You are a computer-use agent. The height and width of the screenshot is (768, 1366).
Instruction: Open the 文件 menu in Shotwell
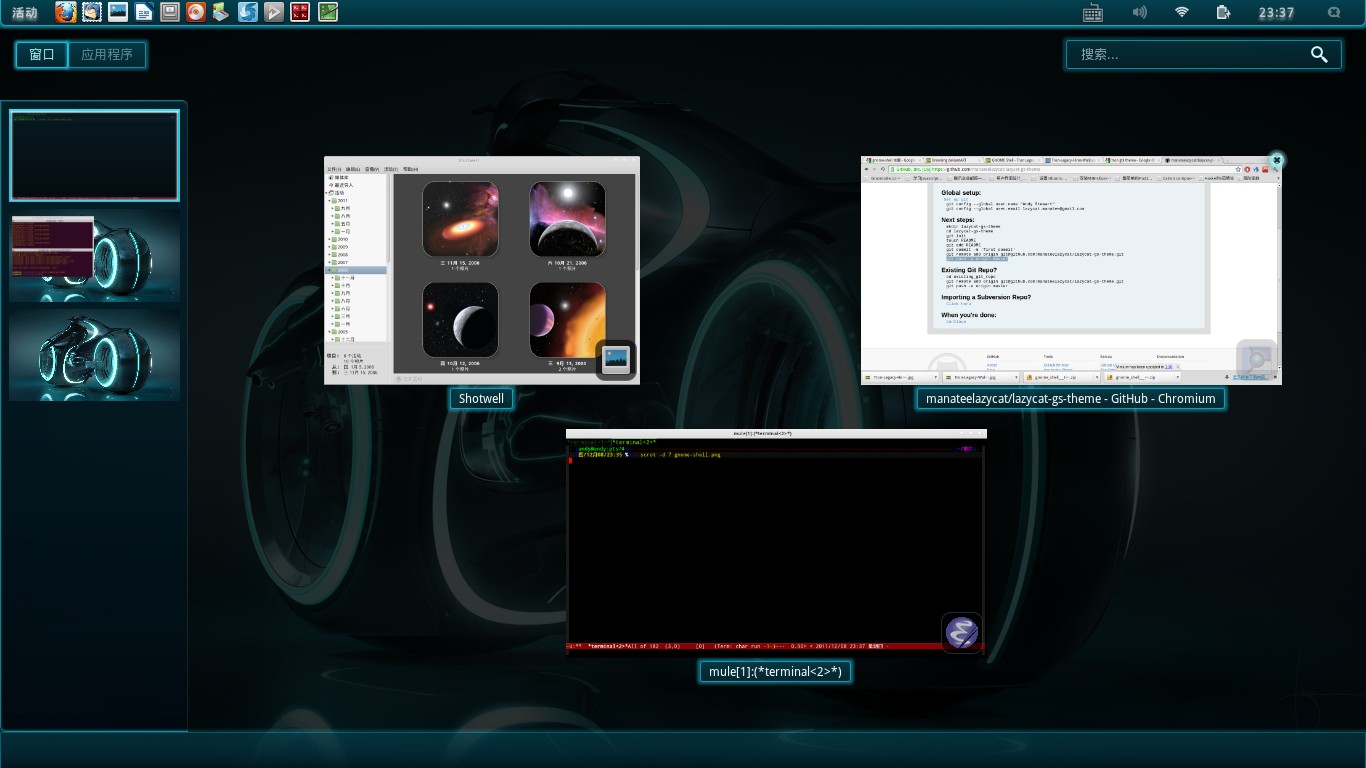[334, 169]
